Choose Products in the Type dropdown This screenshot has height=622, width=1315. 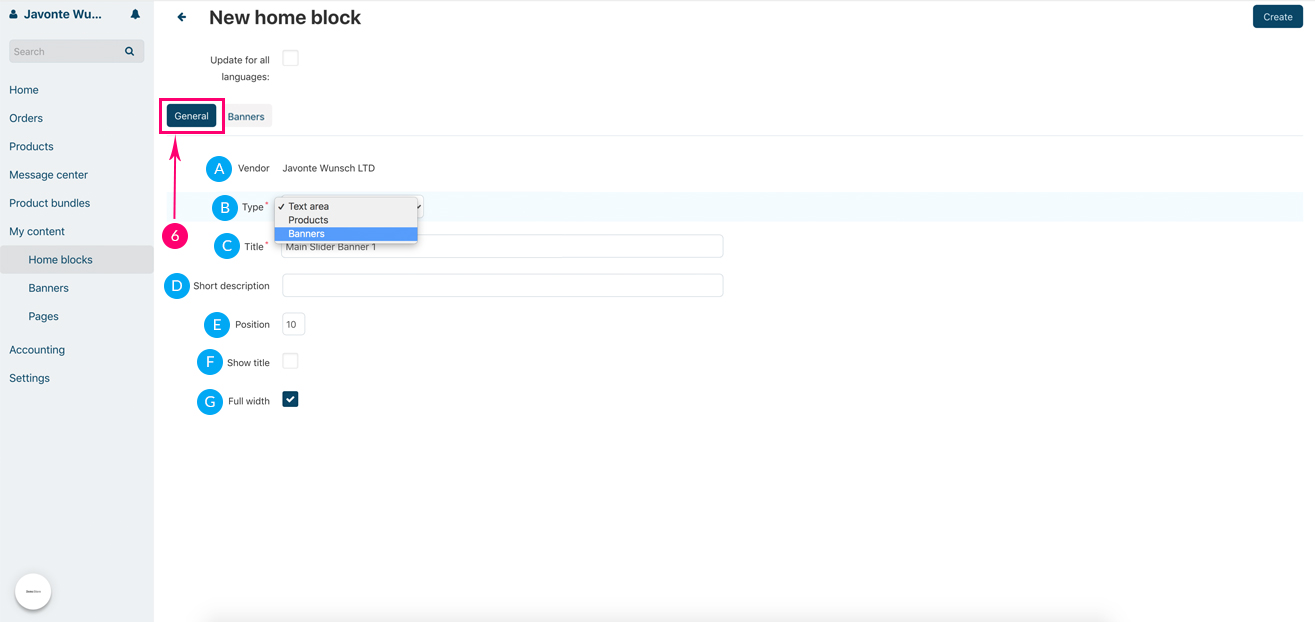(308, 220)
